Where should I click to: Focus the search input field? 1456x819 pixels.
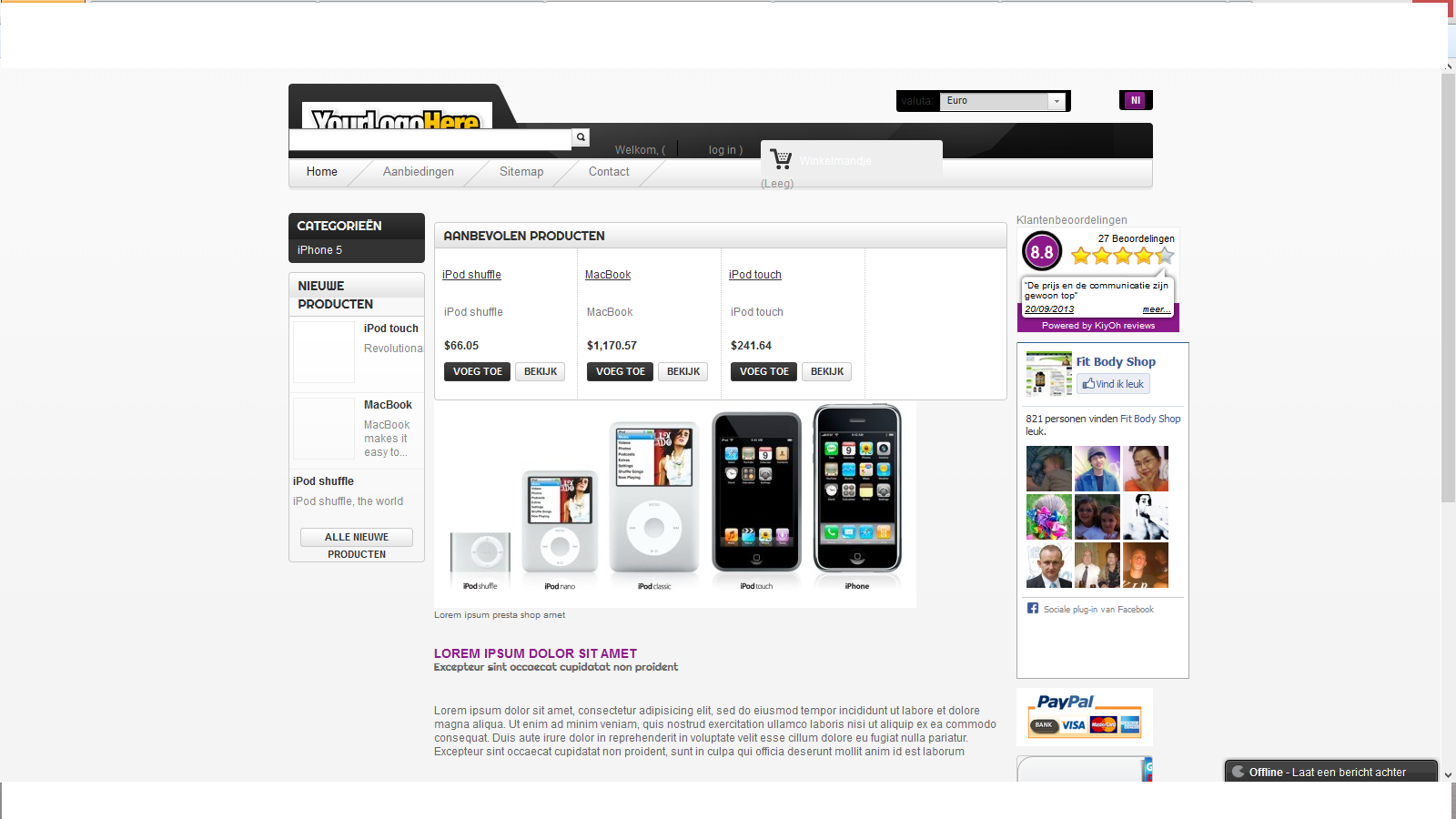[430, 138]
